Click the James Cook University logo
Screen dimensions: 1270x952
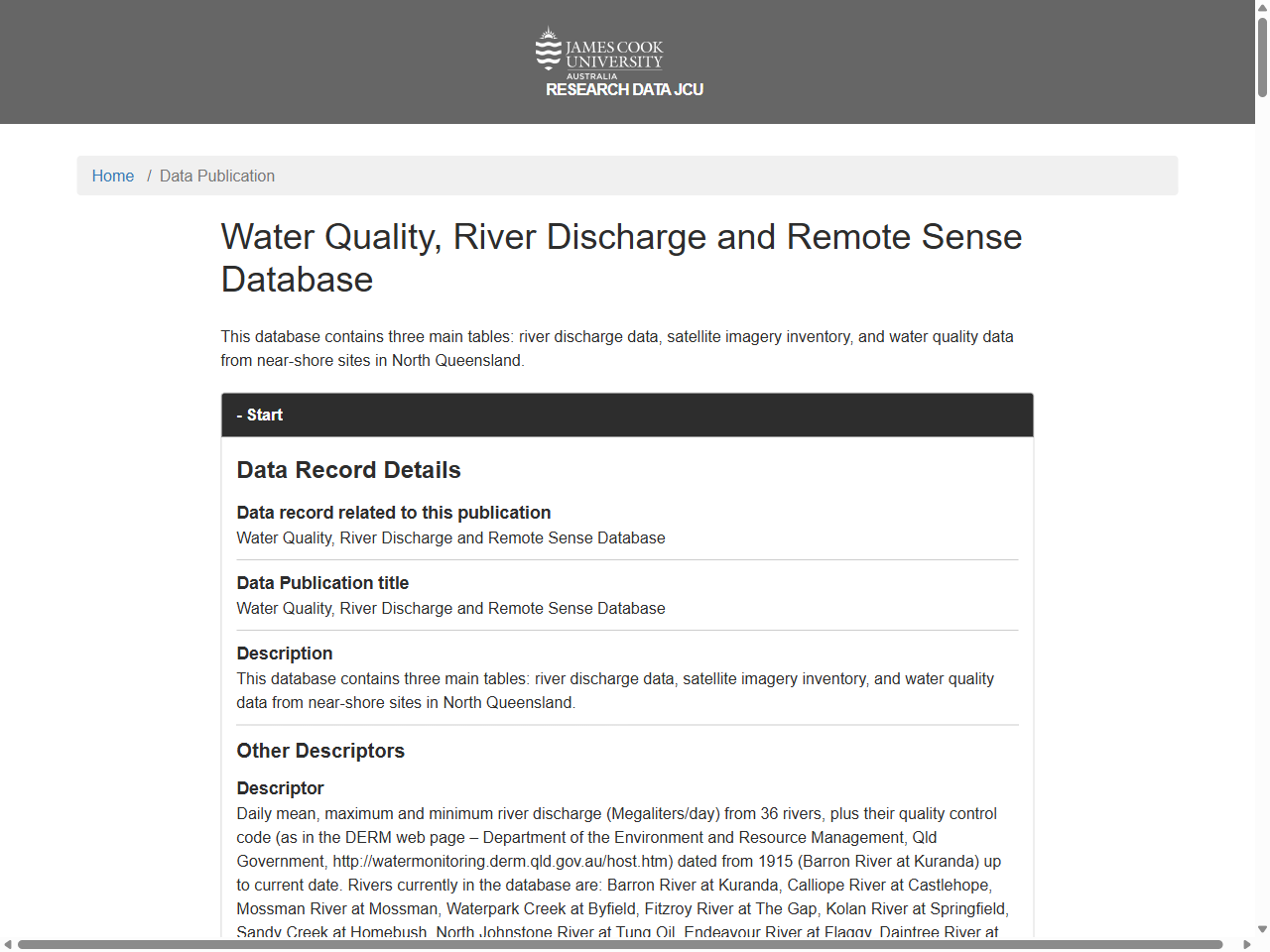pos(599,52)
